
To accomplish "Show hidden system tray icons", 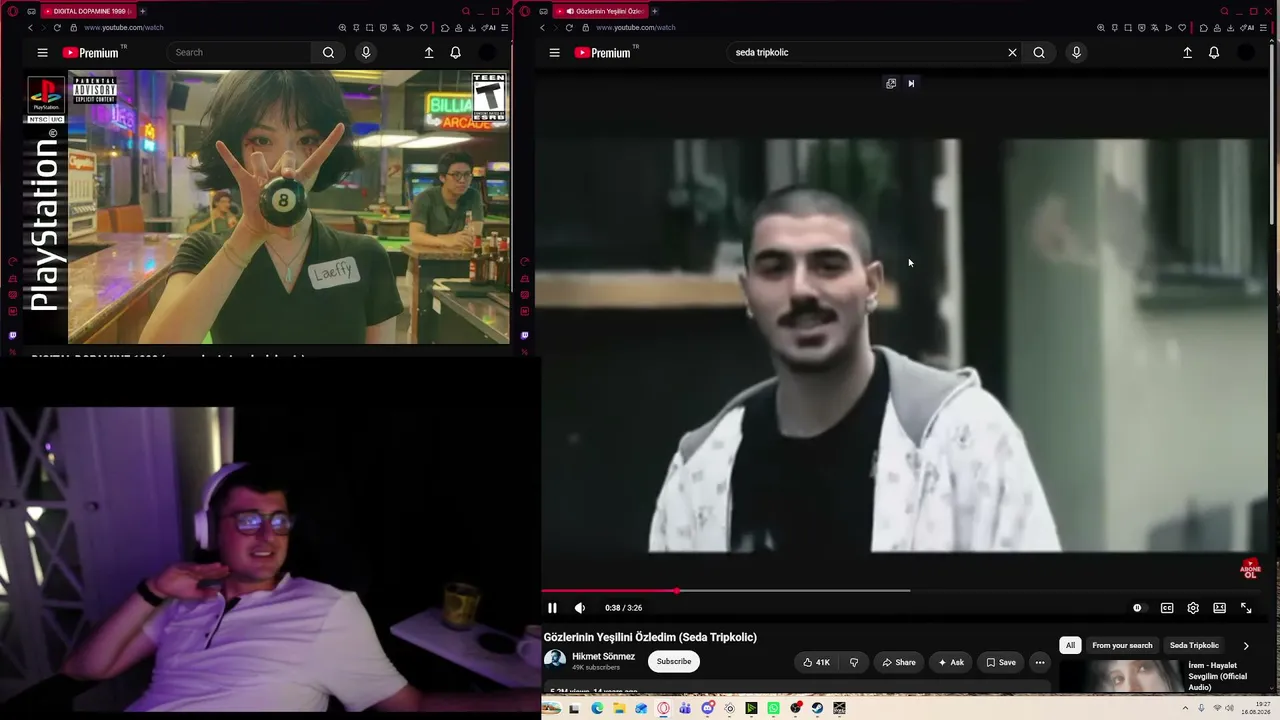I will [1186, 708].
